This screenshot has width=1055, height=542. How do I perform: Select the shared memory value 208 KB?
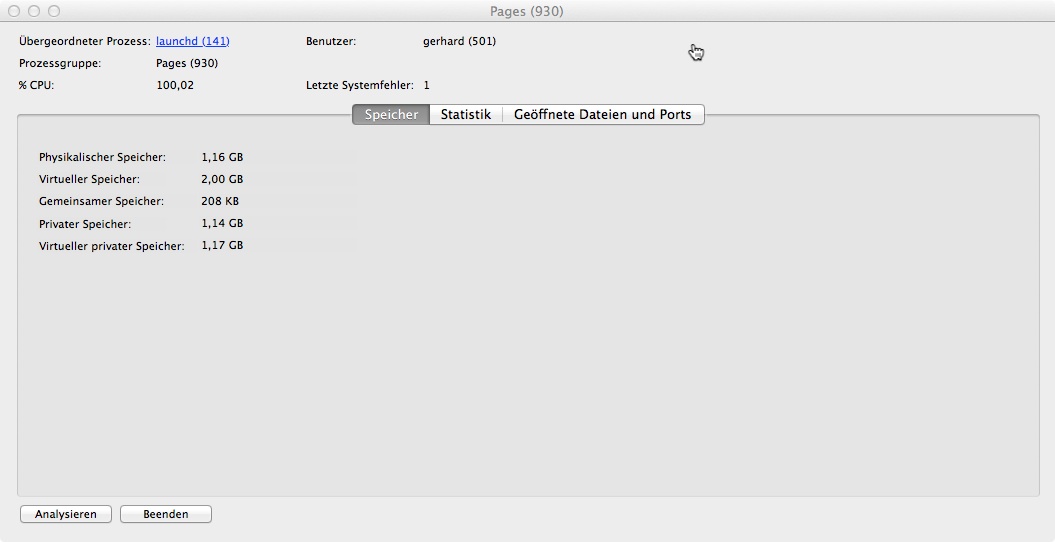(220, 201)
